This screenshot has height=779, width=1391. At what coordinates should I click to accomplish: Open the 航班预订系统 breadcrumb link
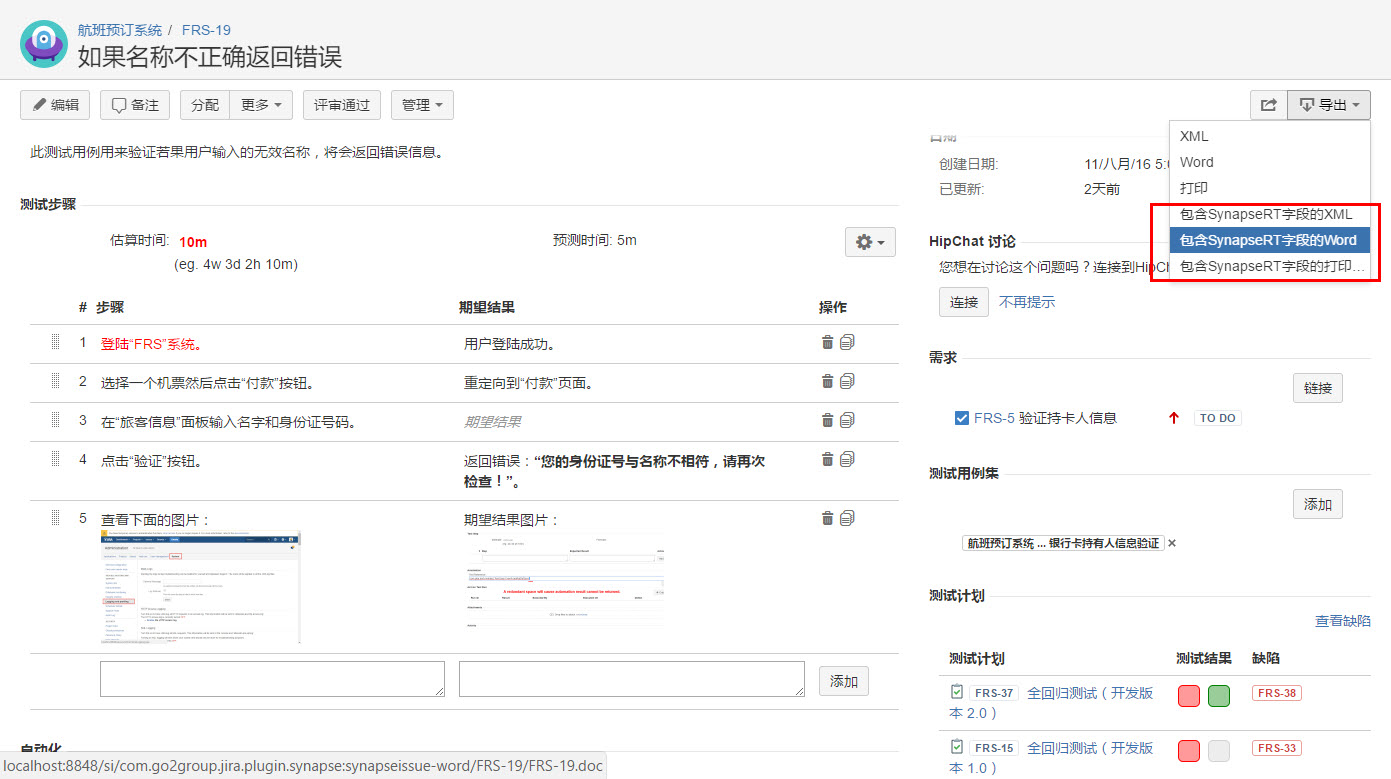[120, 30]
